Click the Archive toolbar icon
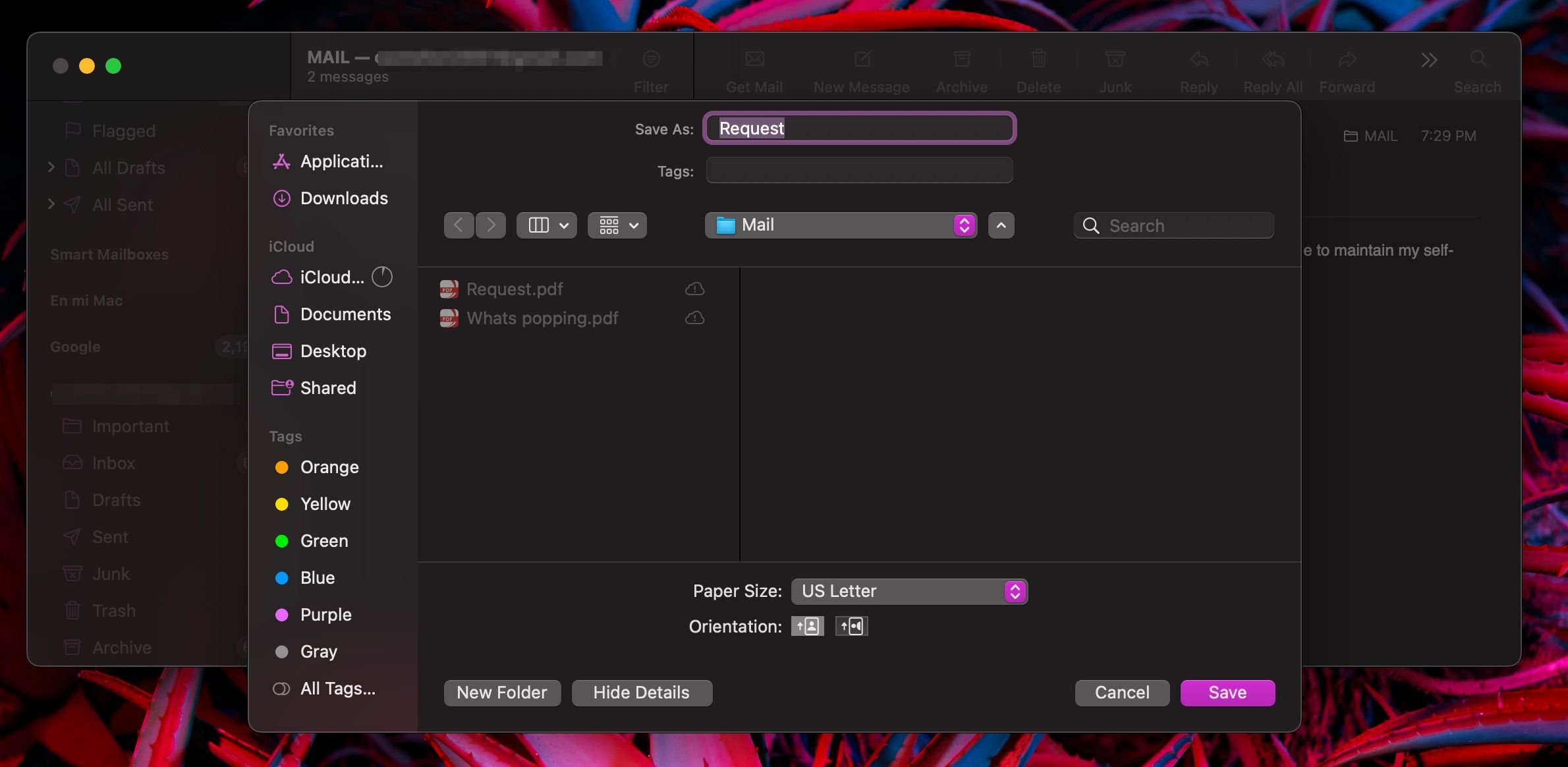The height and width of the screenshot is (767, 1568). pos(961,69)
